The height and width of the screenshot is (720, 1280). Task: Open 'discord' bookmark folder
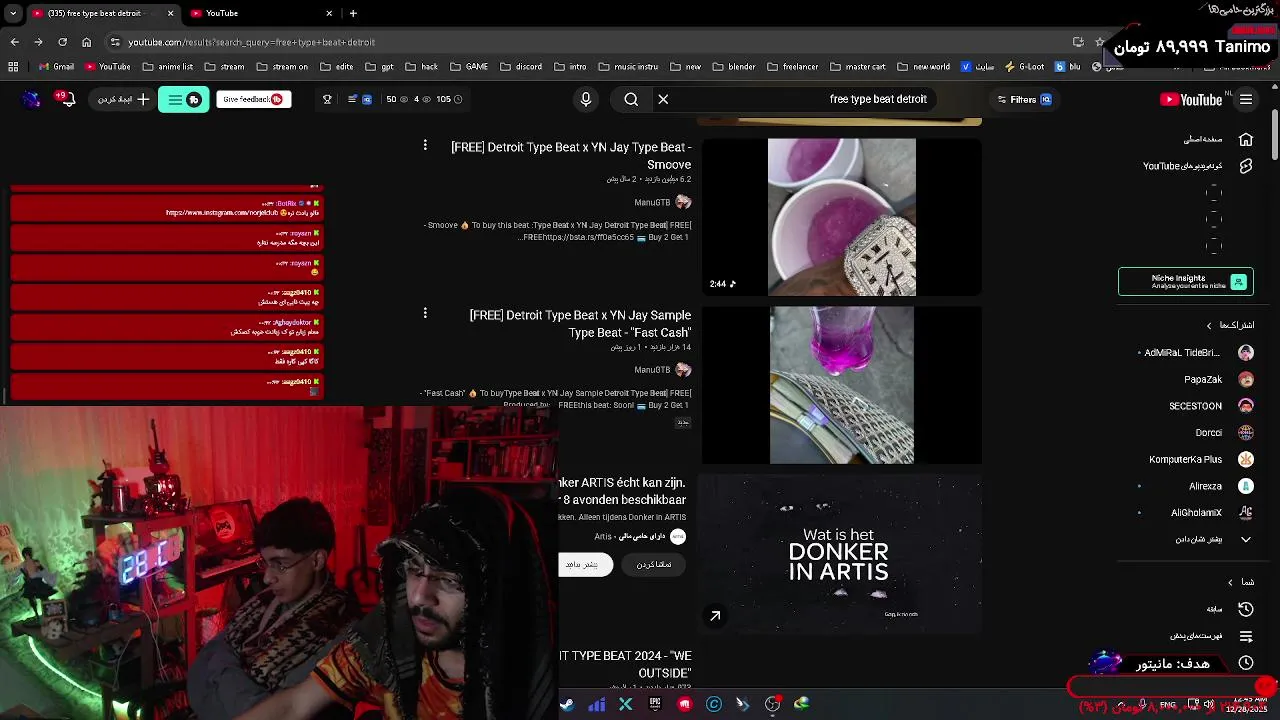521,67
